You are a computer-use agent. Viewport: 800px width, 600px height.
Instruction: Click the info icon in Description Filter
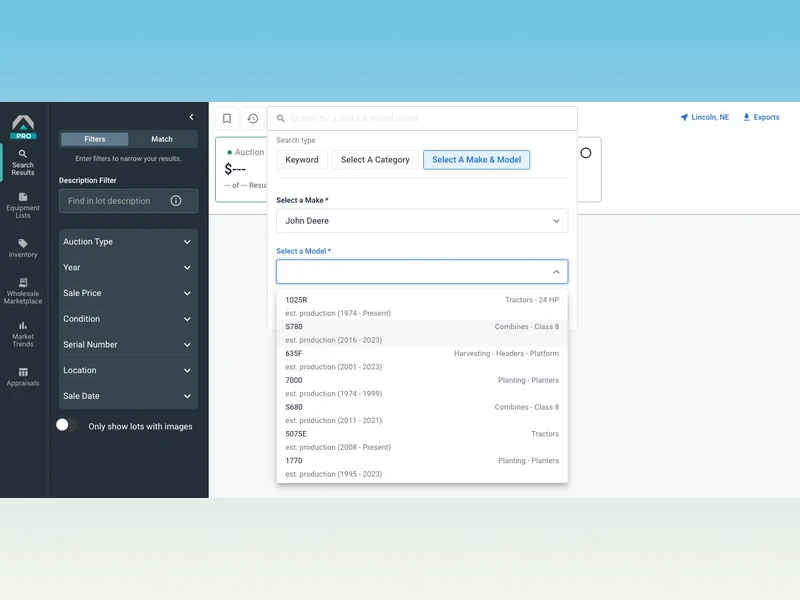176,201
